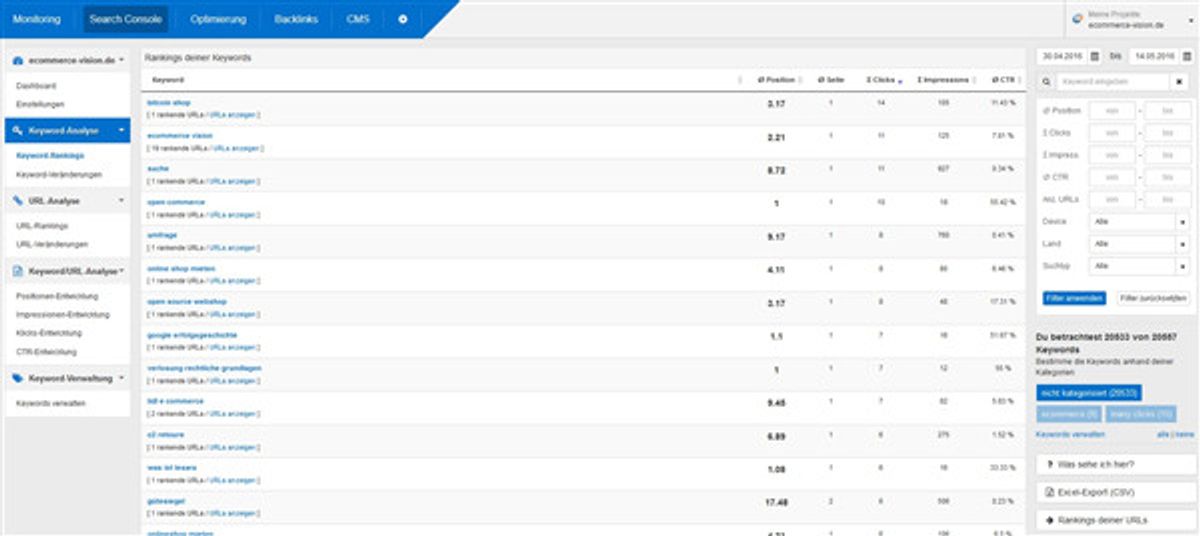
Task: Open the Land filter dropdown
Action: (1140, 244)
